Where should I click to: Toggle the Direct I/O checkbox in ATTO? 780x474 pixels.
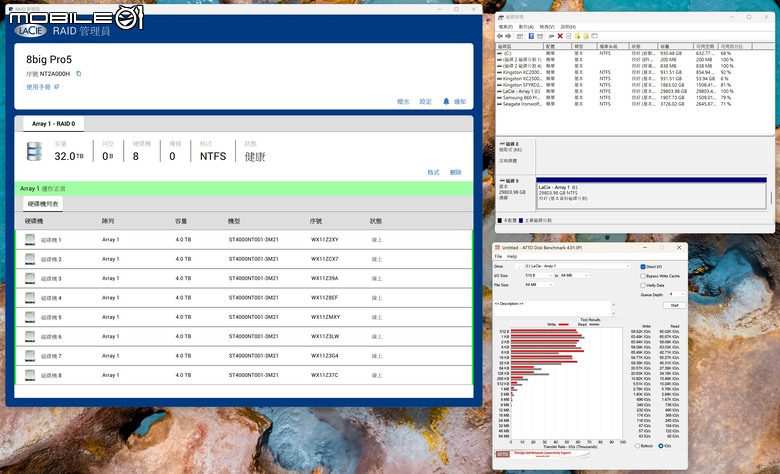click(643, 267)
